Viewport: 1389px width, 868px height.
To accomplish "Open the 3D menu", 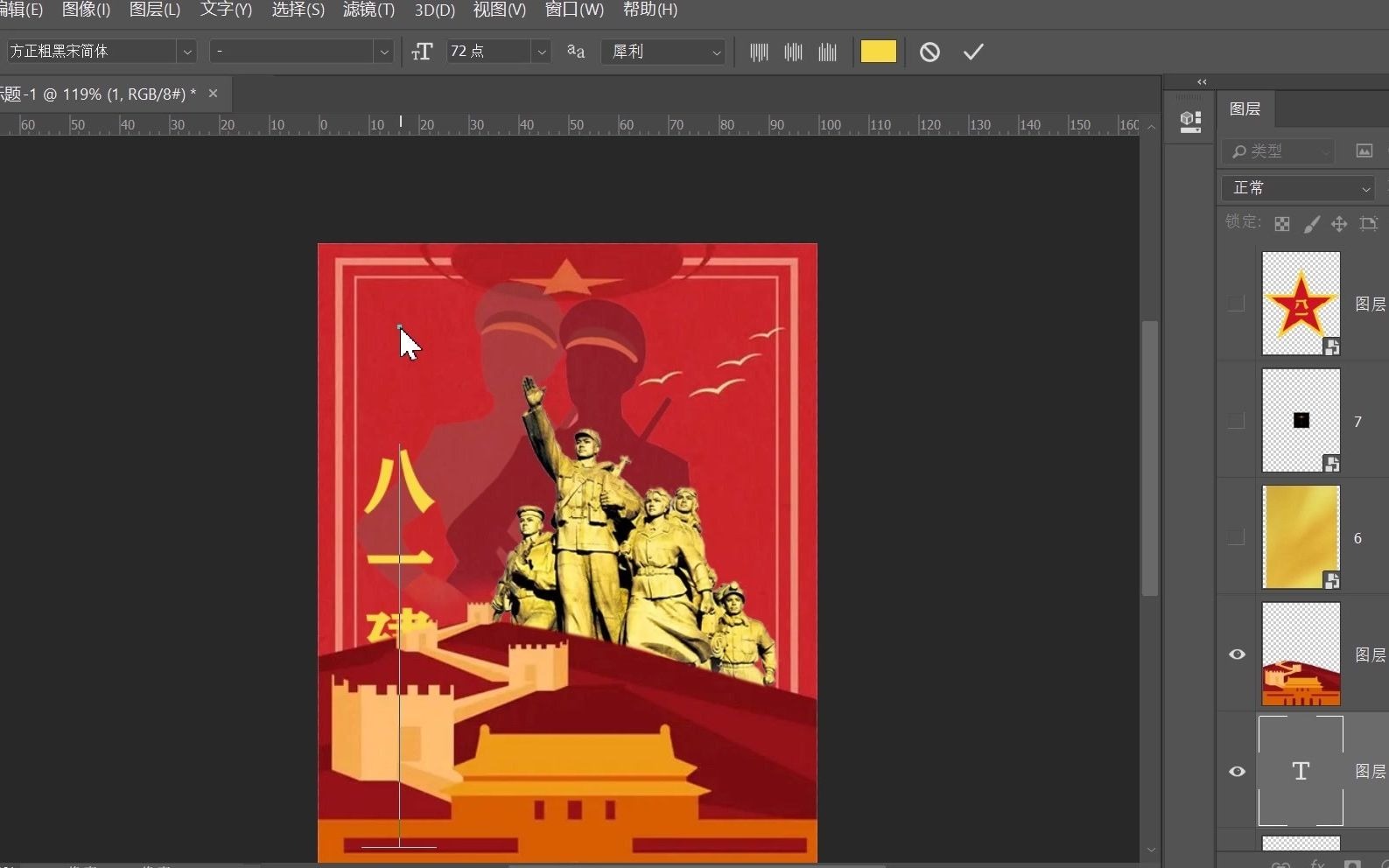I will click(434, 10).
